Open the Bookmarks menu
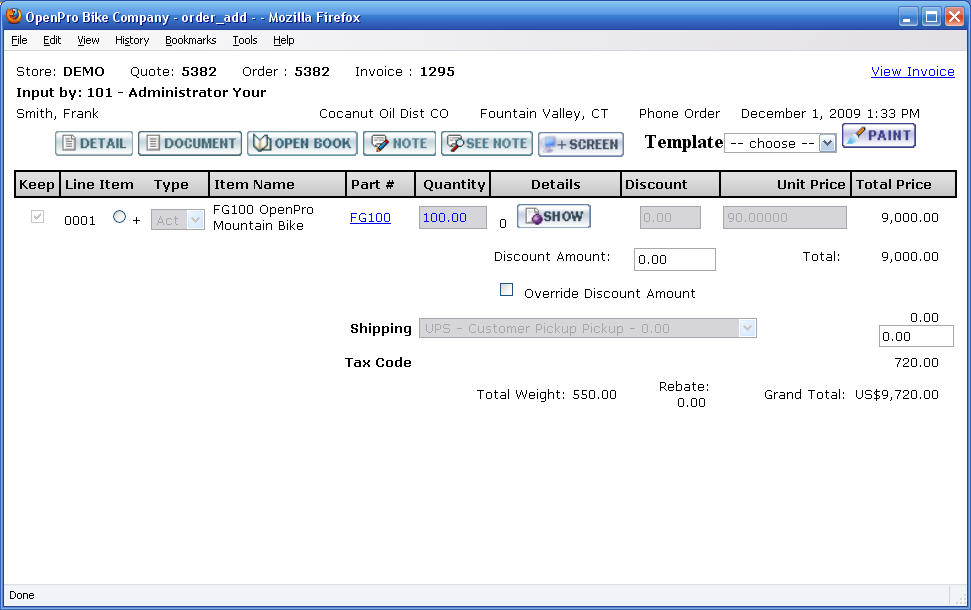 pos(190,40)
